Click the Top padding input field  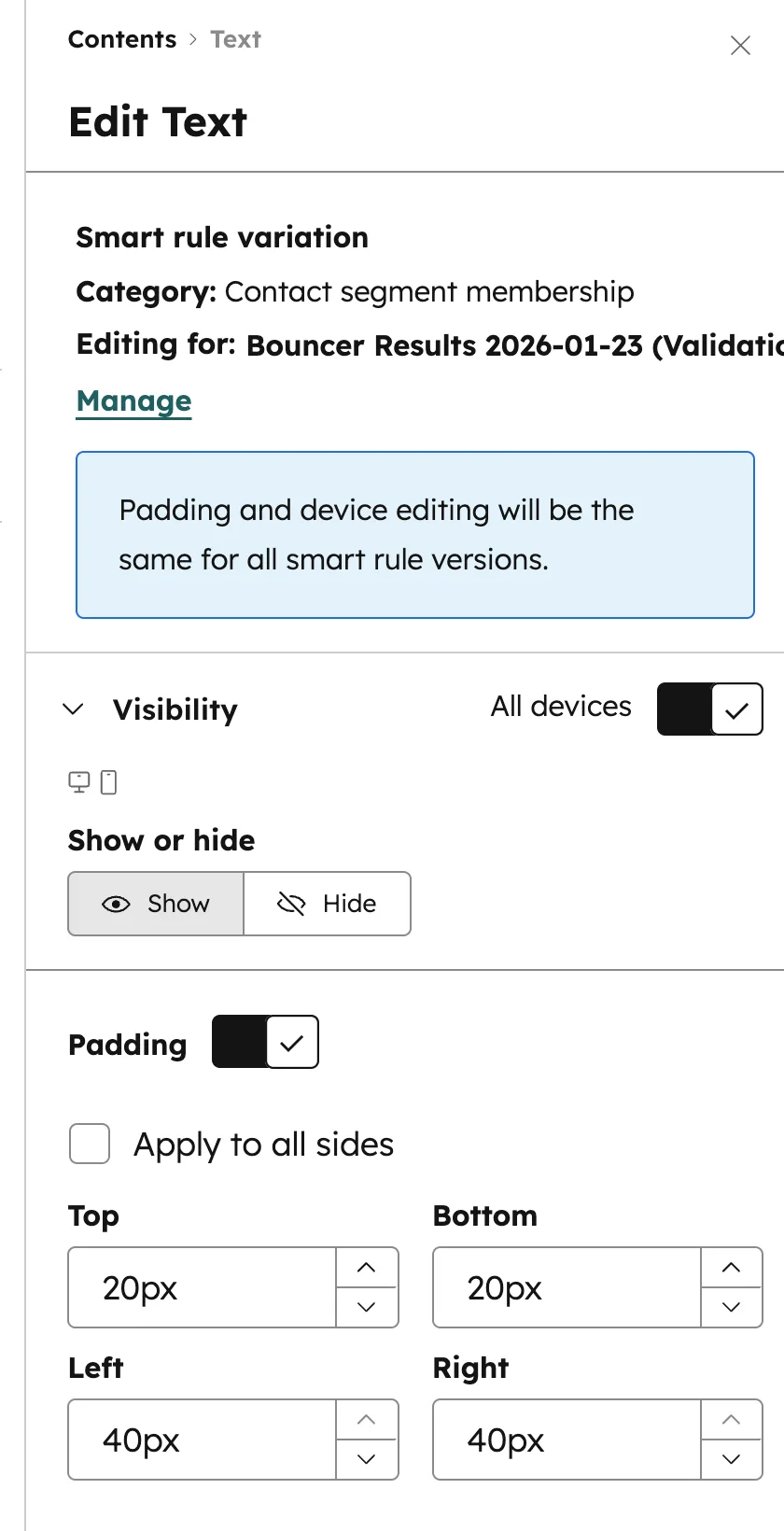tap(203, 1287)
